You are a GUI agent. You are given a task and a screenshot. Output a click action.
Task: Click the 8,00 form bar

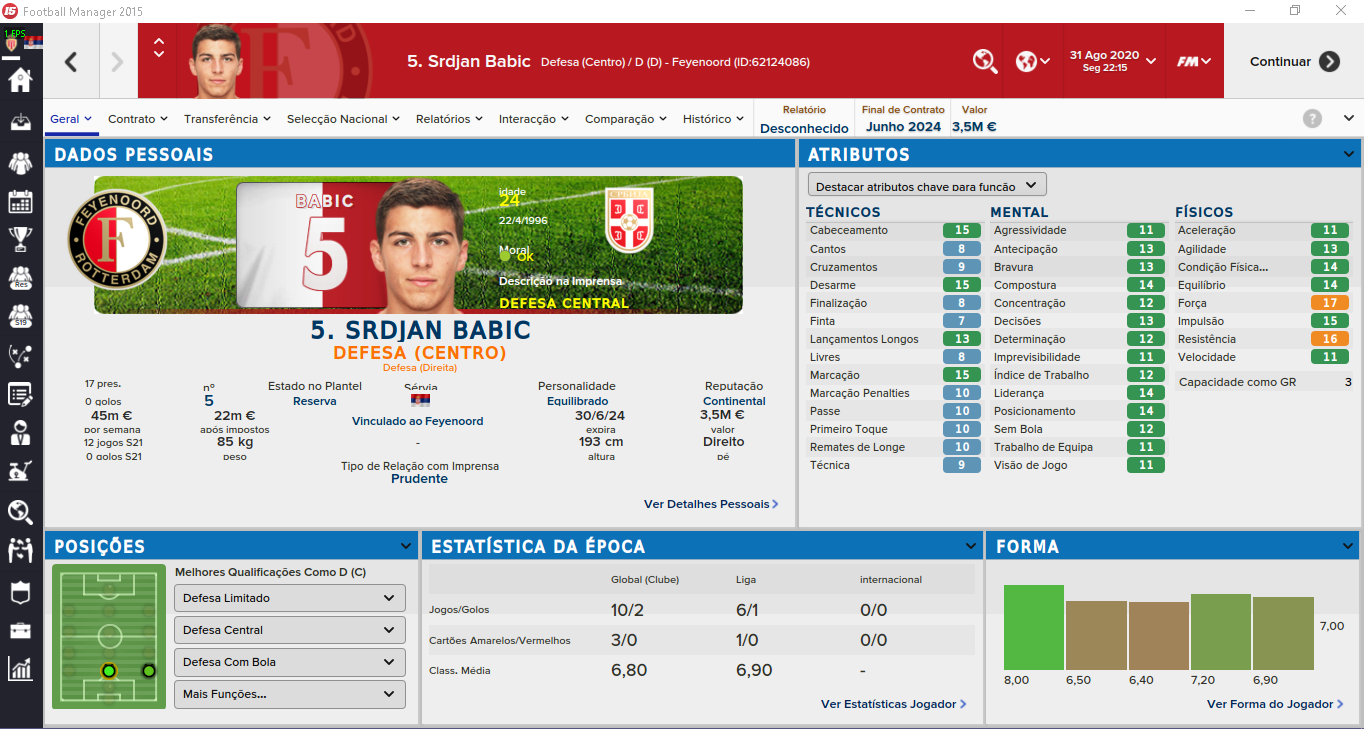coord(1034,627)
